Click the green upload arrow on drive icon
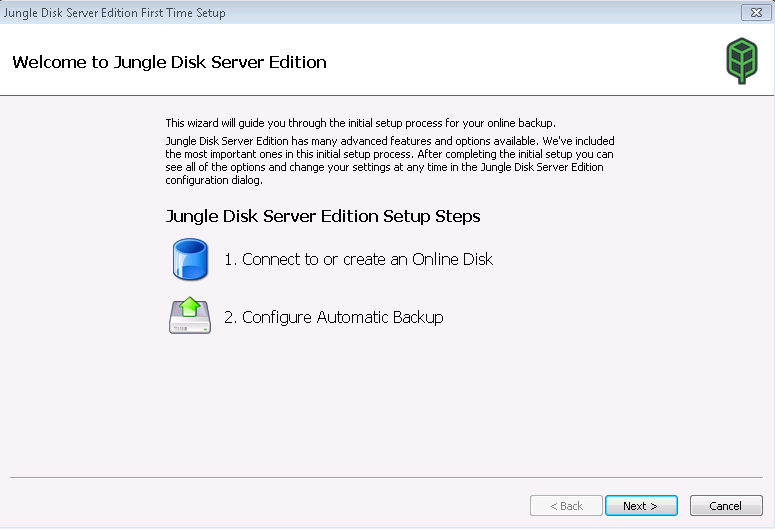The height and width of the screenshot is (529, 775). [190, 307]
